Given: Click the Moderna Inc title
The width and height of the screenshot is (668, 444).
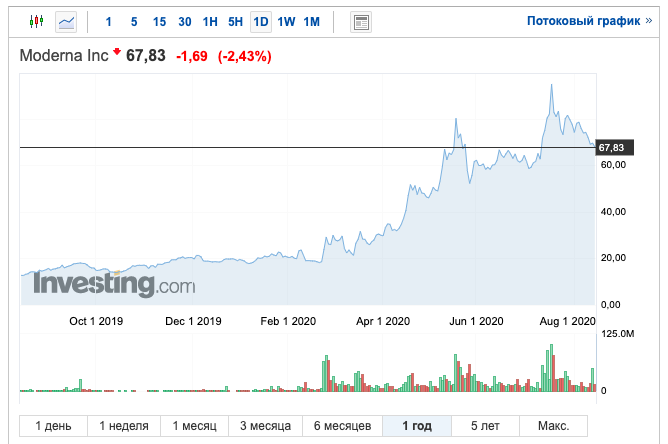Looking at the screenshot, I should tap(64, 56).
